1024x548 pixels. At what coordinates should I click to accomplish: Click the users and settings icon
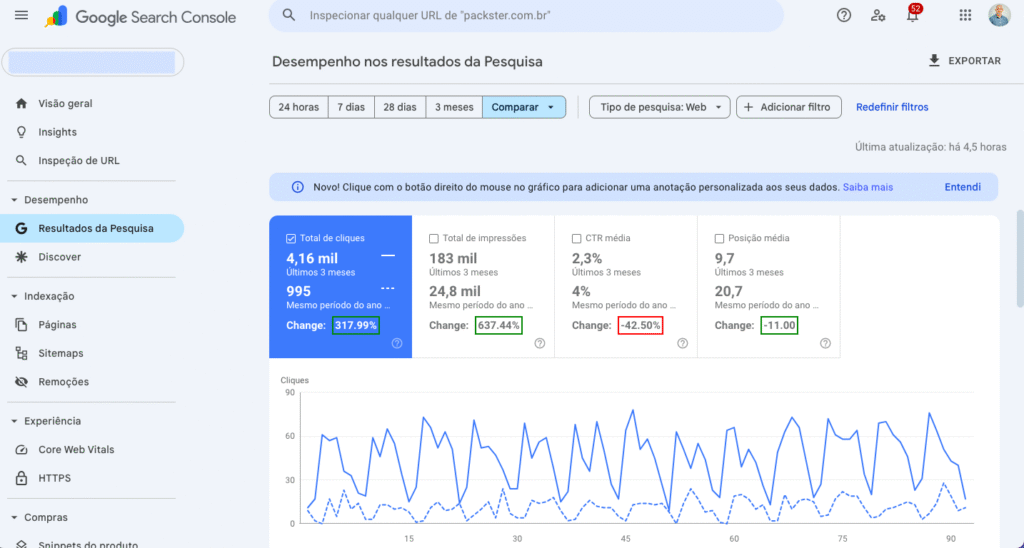877,16
